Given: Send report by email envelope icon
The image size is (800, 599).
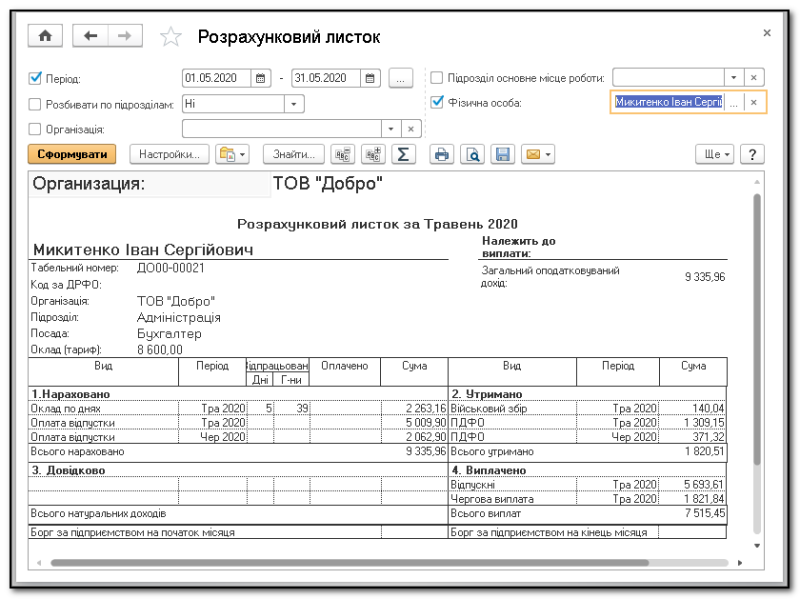Looking at the screenshot, I should coord(533,154).
